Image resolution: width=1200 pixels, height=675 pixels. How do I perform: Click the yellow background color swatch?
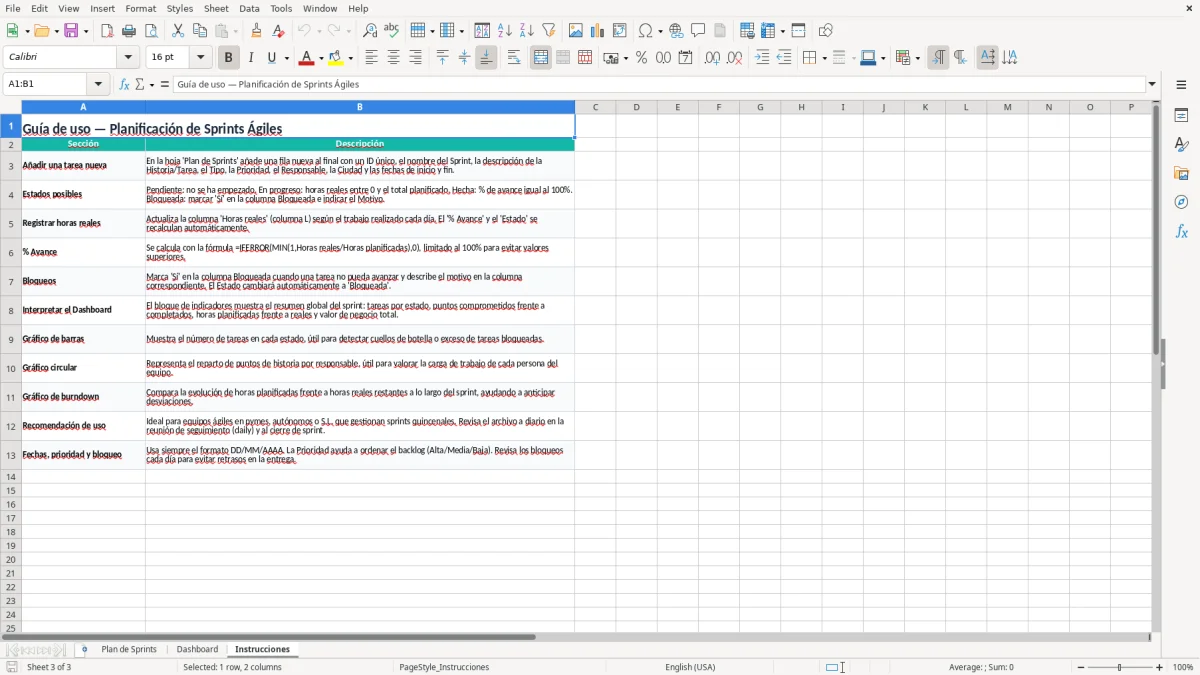tap(337, 58)
